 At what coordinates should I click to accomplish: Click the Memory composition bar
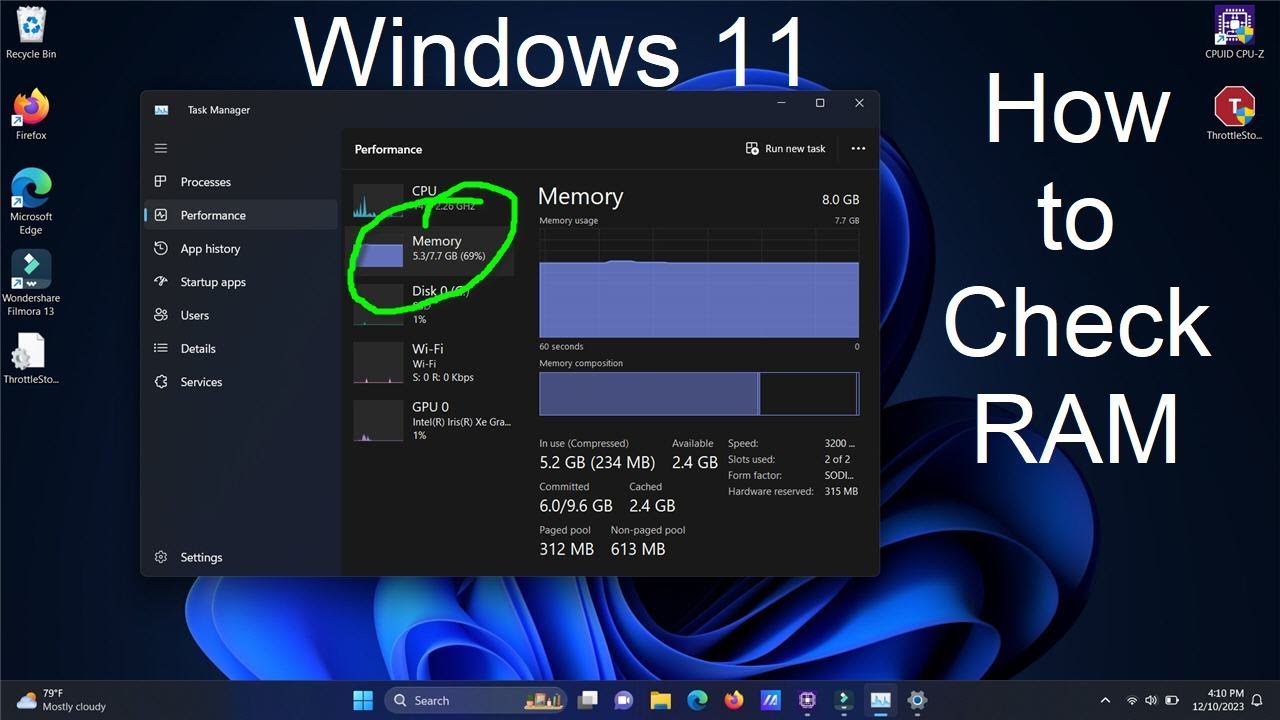(x=699, y=393)
